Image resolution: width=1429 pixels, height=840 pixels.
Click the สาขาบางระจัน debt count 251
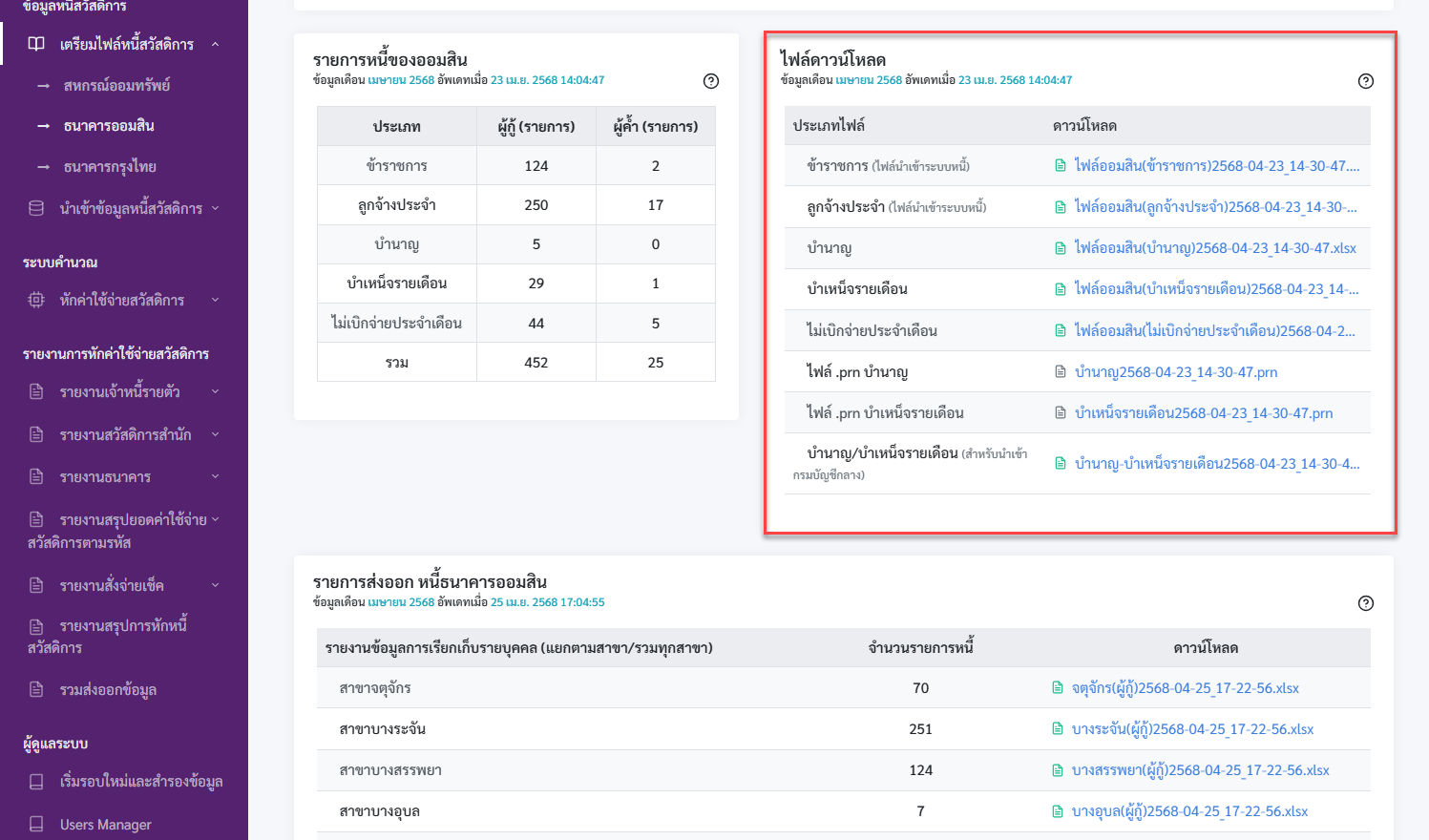click(920, 729)
